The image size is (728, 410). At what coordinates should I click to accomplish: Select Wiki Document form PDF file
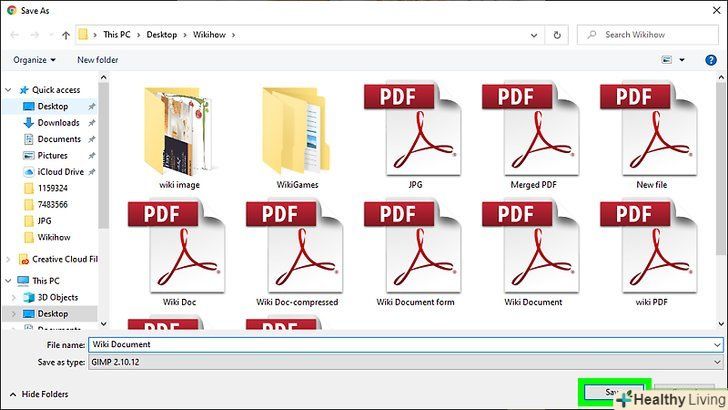click(415, 254)
